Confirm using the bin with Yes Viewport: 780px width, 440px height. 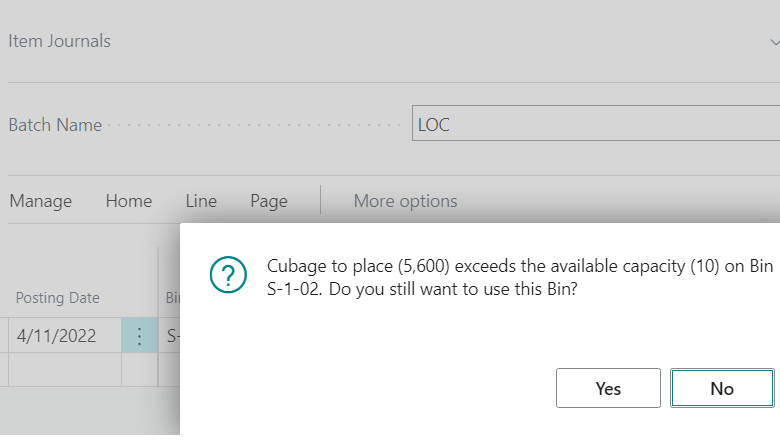point(608,388)
